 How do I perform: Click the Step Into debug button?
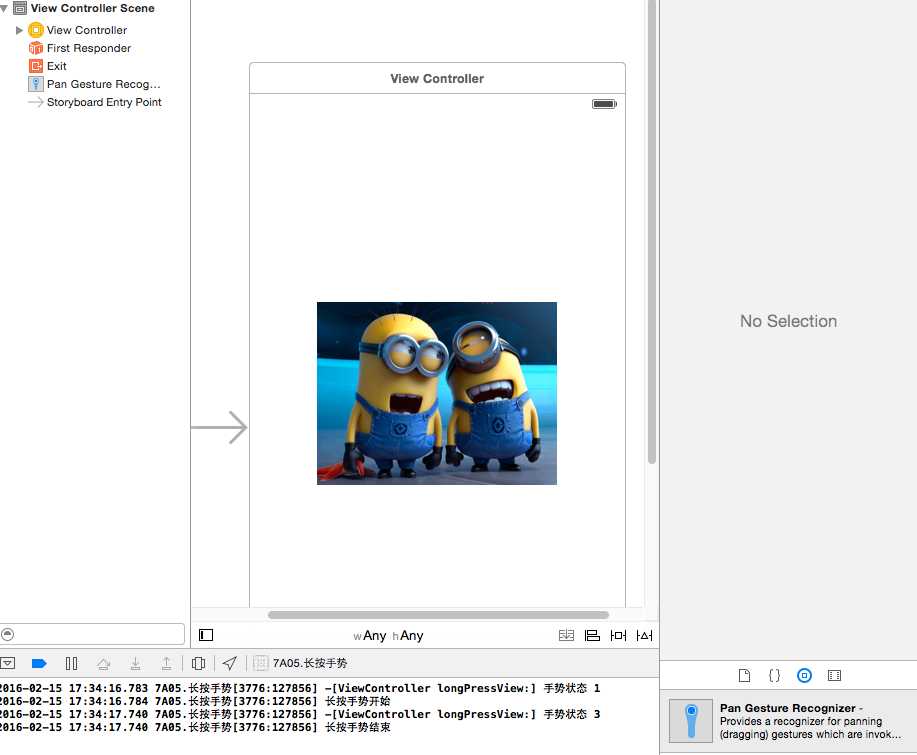point(135,663)
